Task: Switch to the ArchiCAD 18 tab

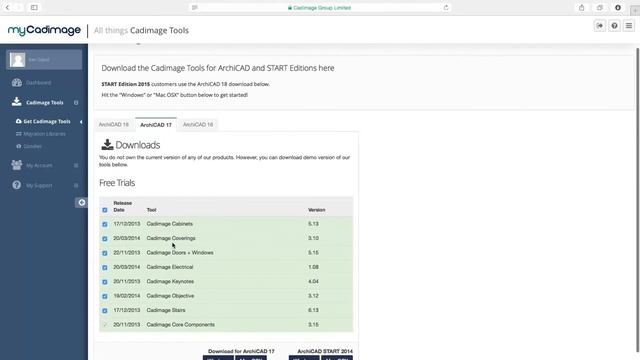Action: (114, 124)
